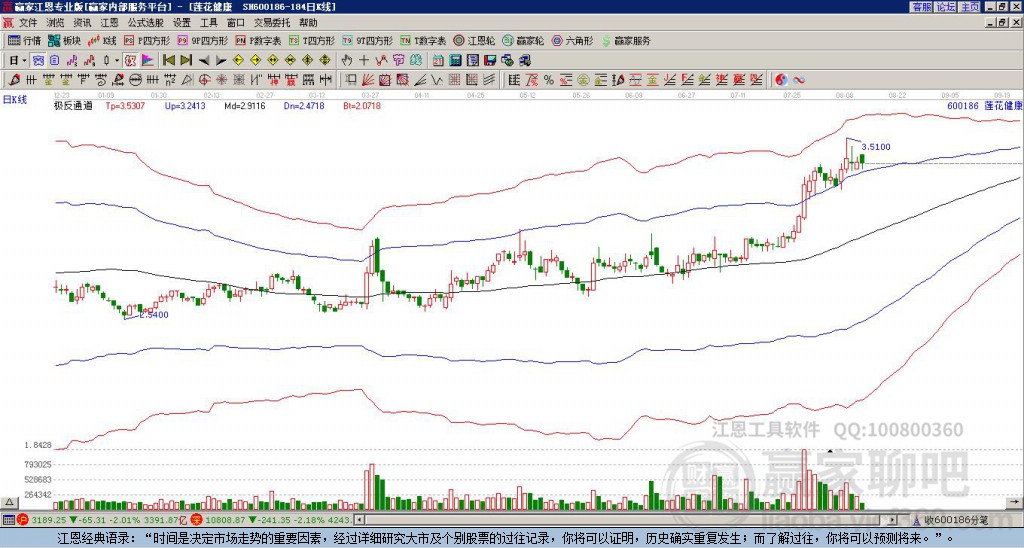Toggle the pressed blue chart-mode button
Viewport: 1024px width, 548px height.
click(x=39, y=61)
